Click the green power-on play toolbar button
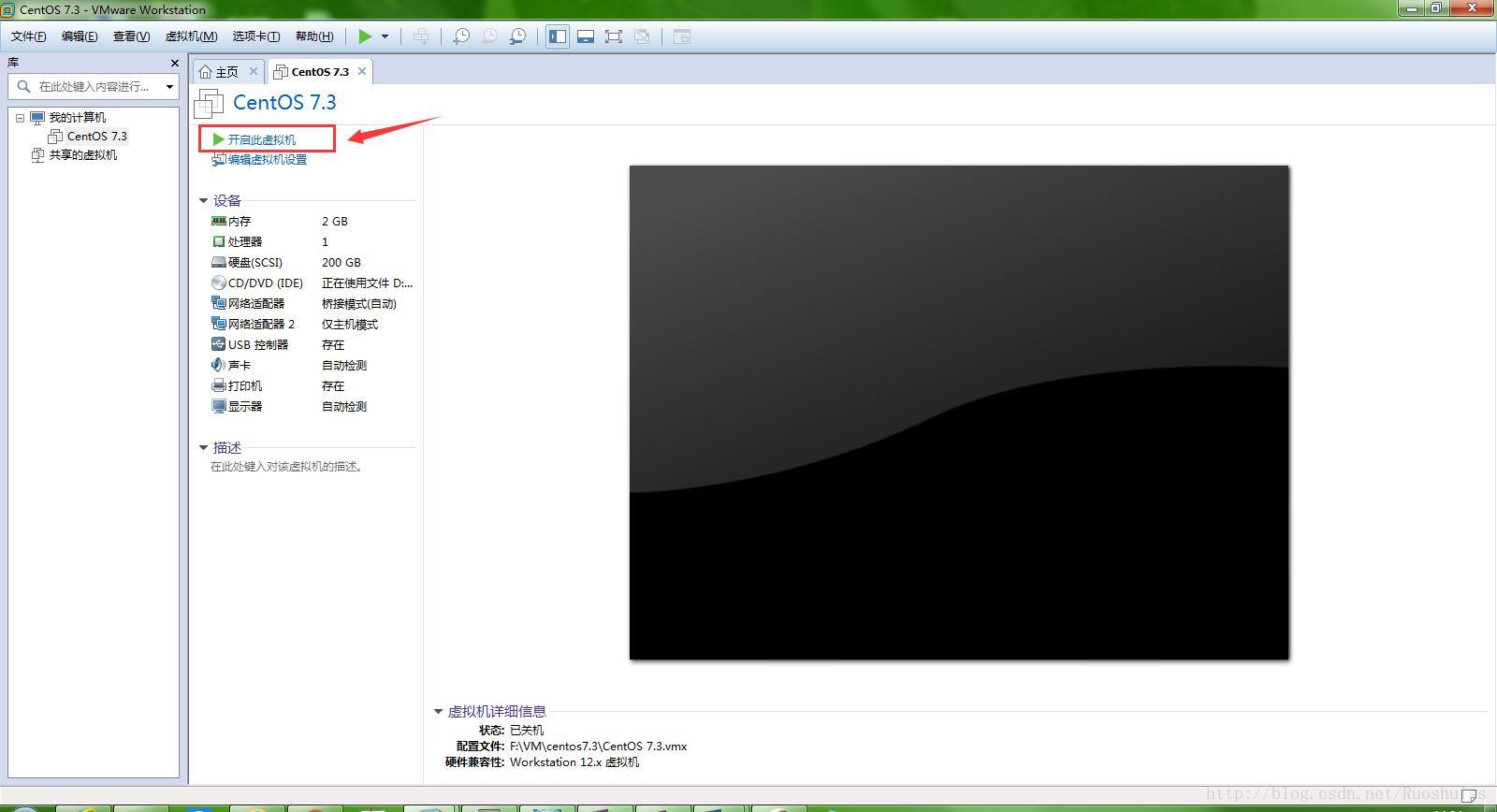This screenshot has height=812, width=1497. pyautogui.click(x=365, y=36)
